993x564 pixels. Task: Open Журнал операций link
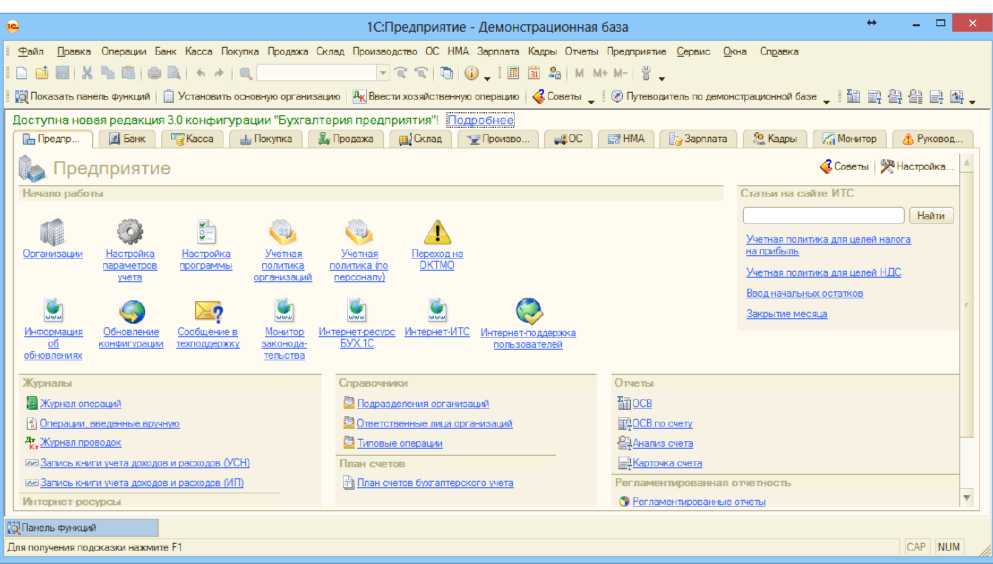click(x=80, y=404)
